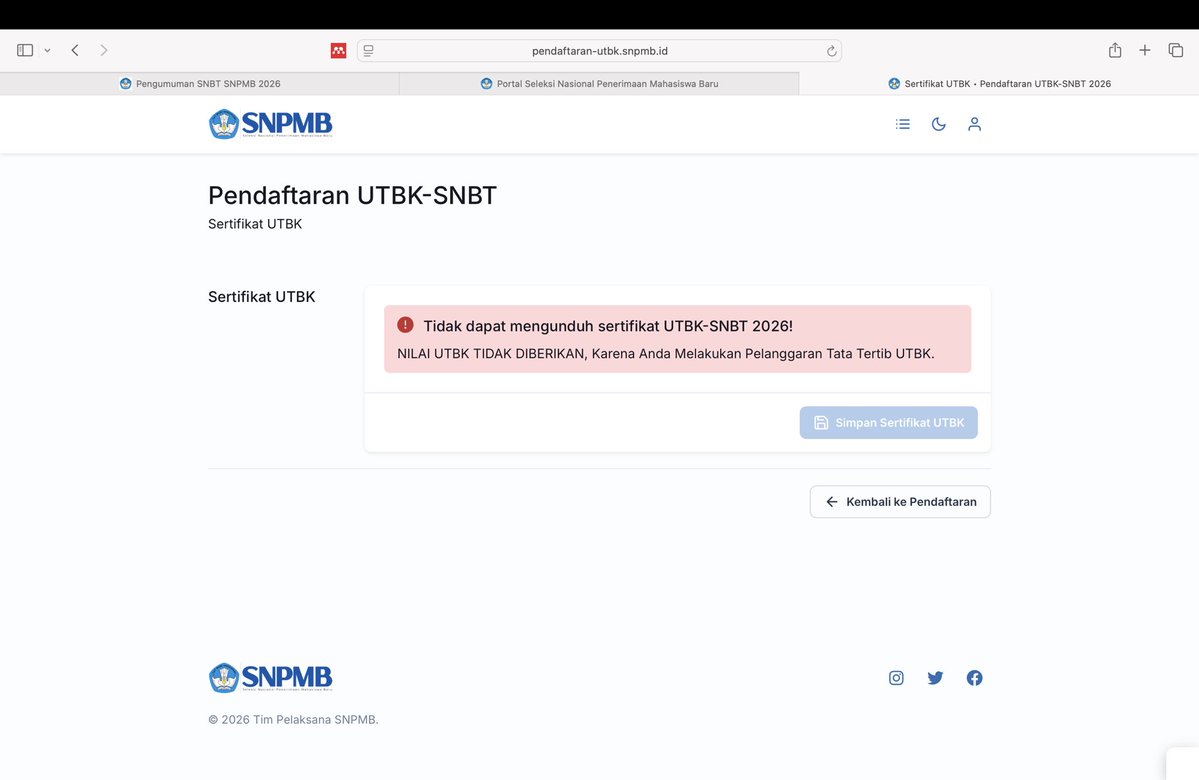Click the browser forward arrow
The image size is (1199, 780).
103,50
